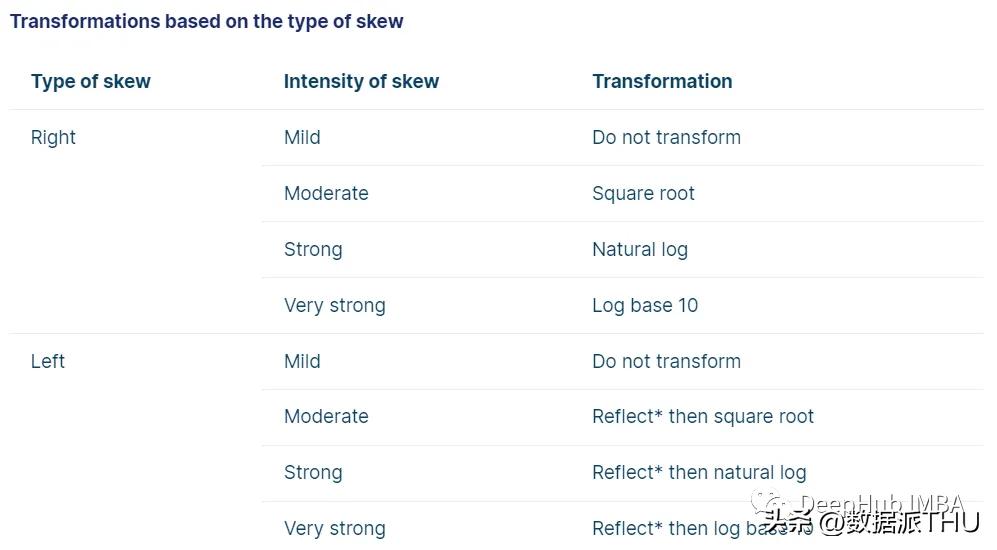The height and width of the screenshot is (550, 997).
Task: Select "Very strong" in the Right skew section
Action: point(334,306)
